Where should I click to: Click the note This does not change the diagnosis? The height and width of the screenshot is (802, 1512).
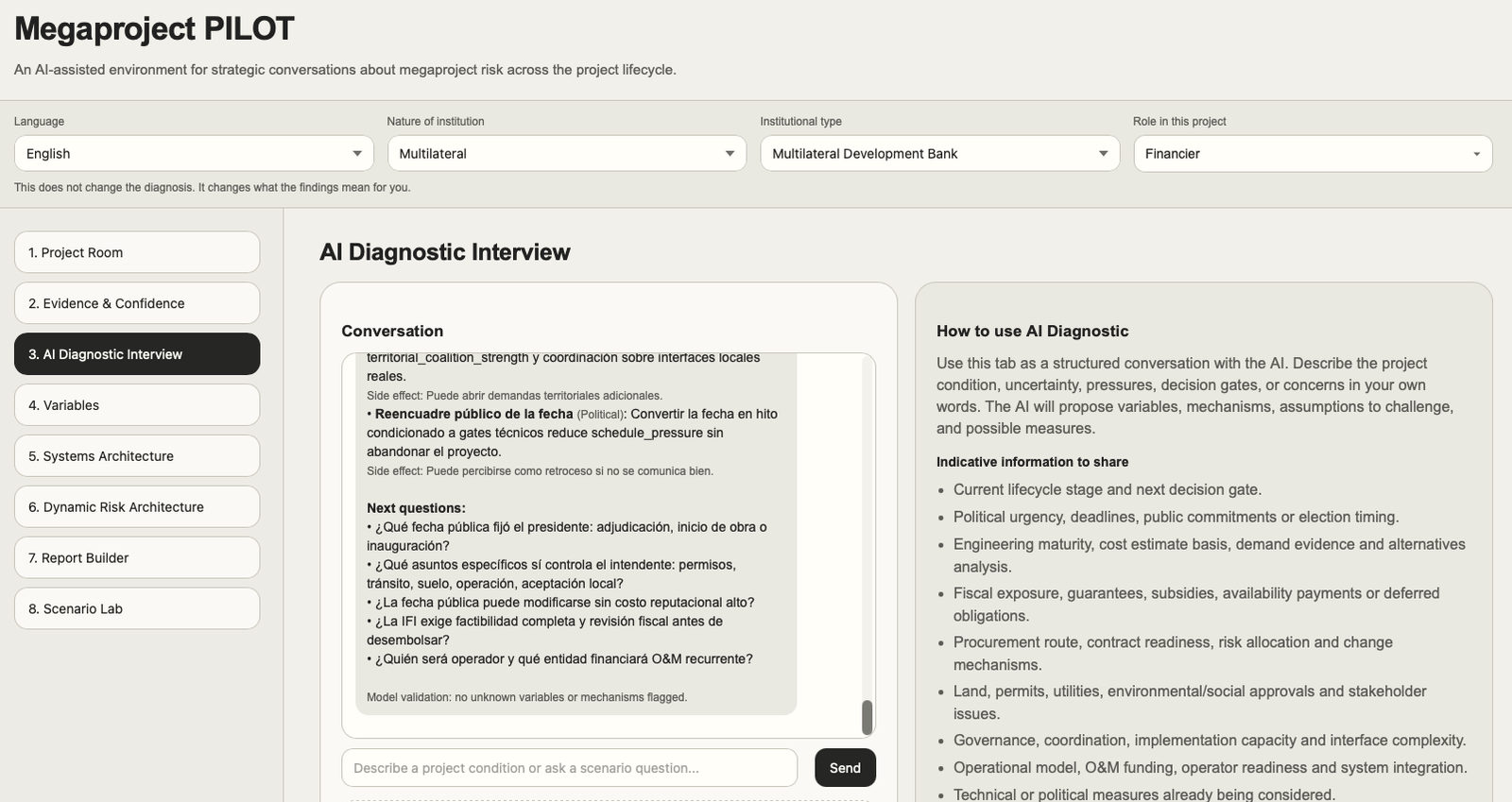[212, 187]
